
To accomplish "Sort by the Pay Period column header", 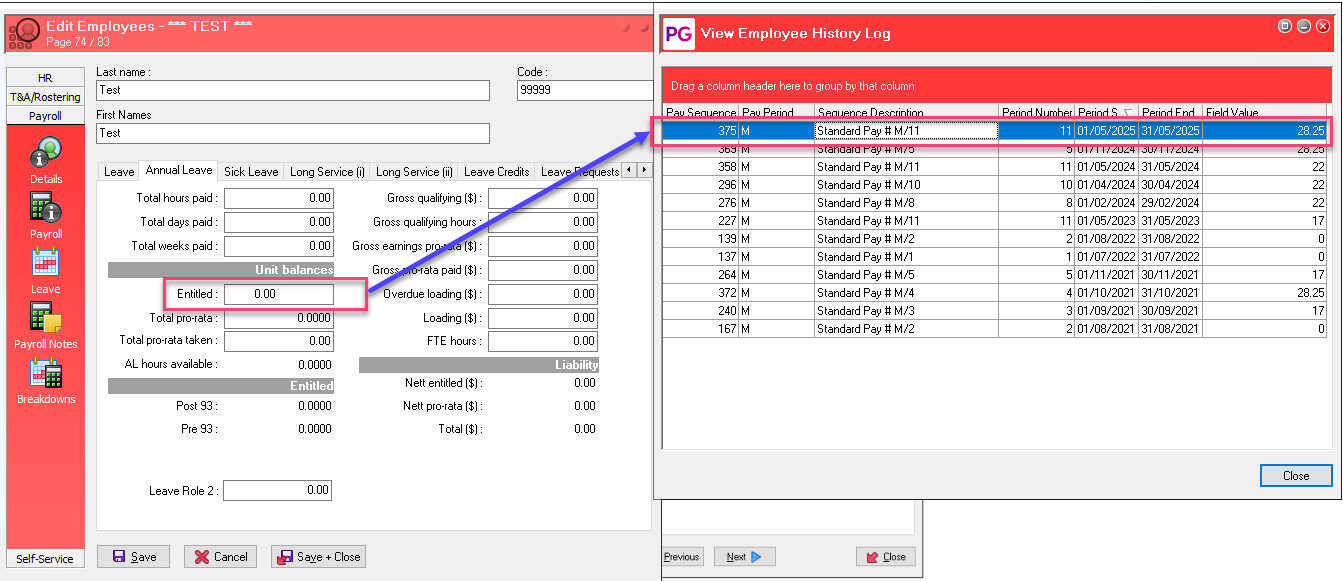I will pyautogui.click(x=776, y=113).
